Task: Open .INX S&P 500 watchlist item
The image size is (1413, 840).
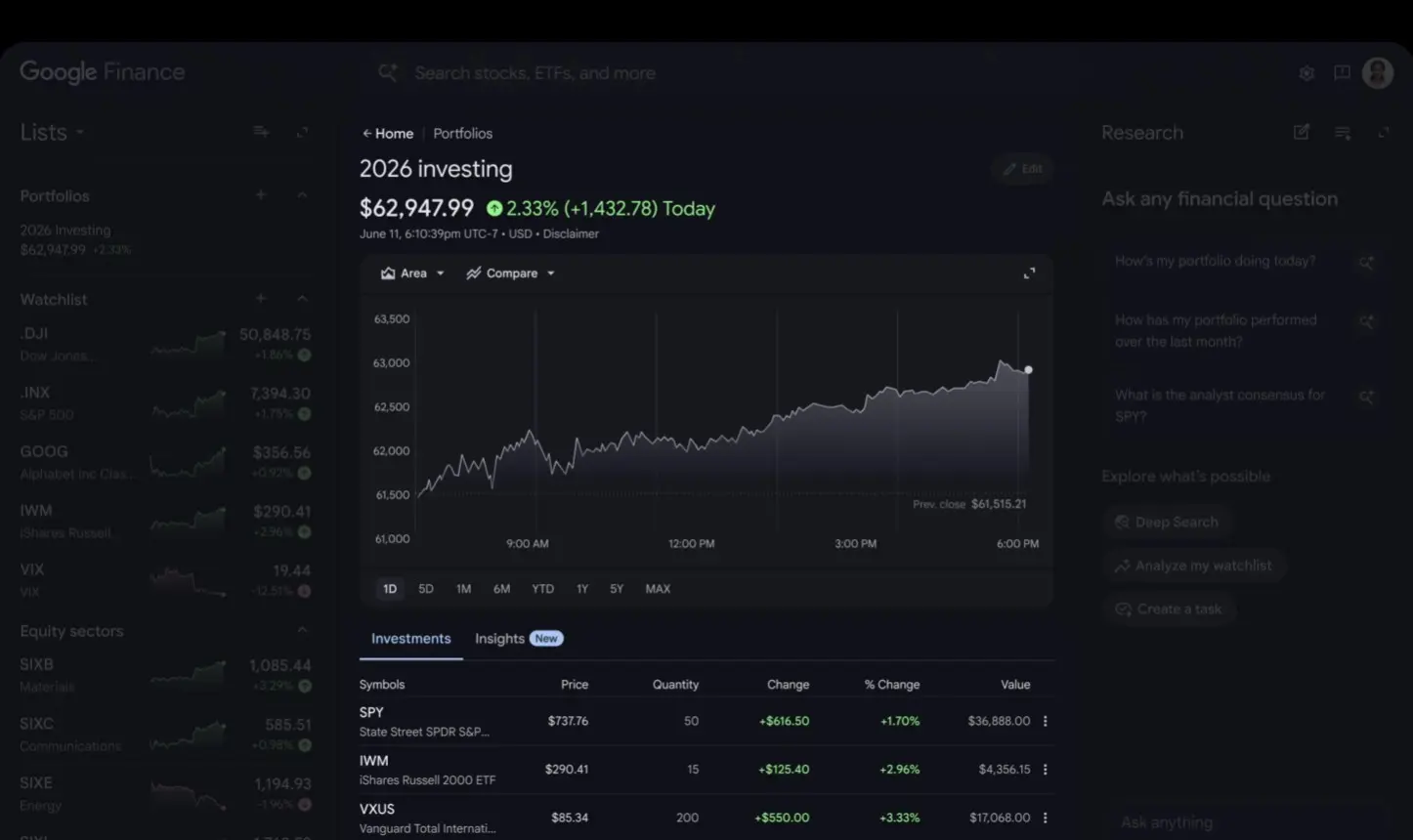Action: click(165, 402)
